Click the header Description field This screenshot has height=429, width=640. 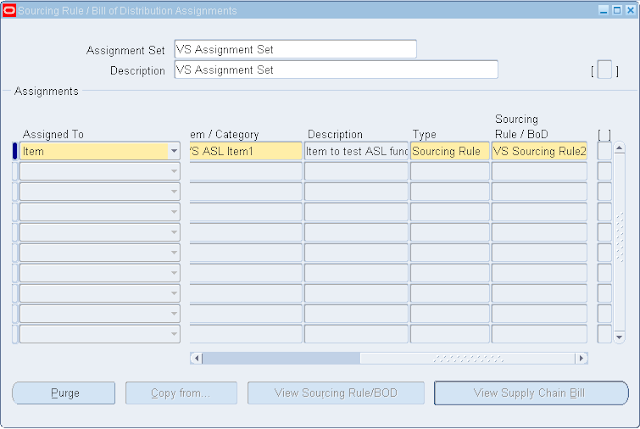(x=336, y=70)
